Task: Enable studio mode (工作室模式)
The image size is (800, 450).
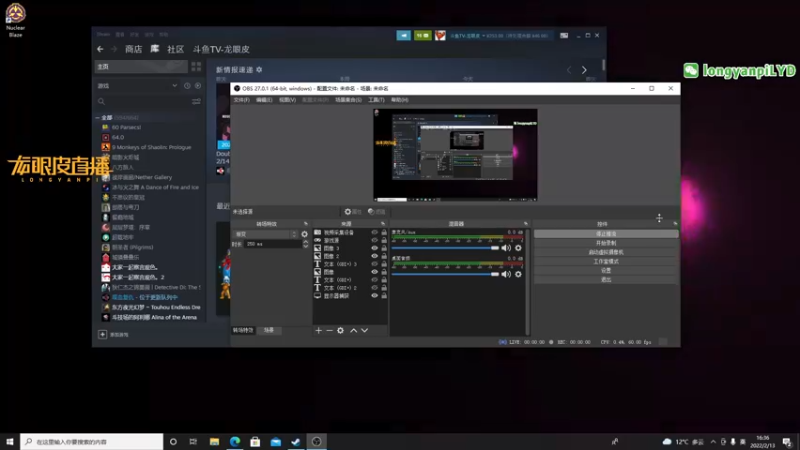Action: point(606,262)
